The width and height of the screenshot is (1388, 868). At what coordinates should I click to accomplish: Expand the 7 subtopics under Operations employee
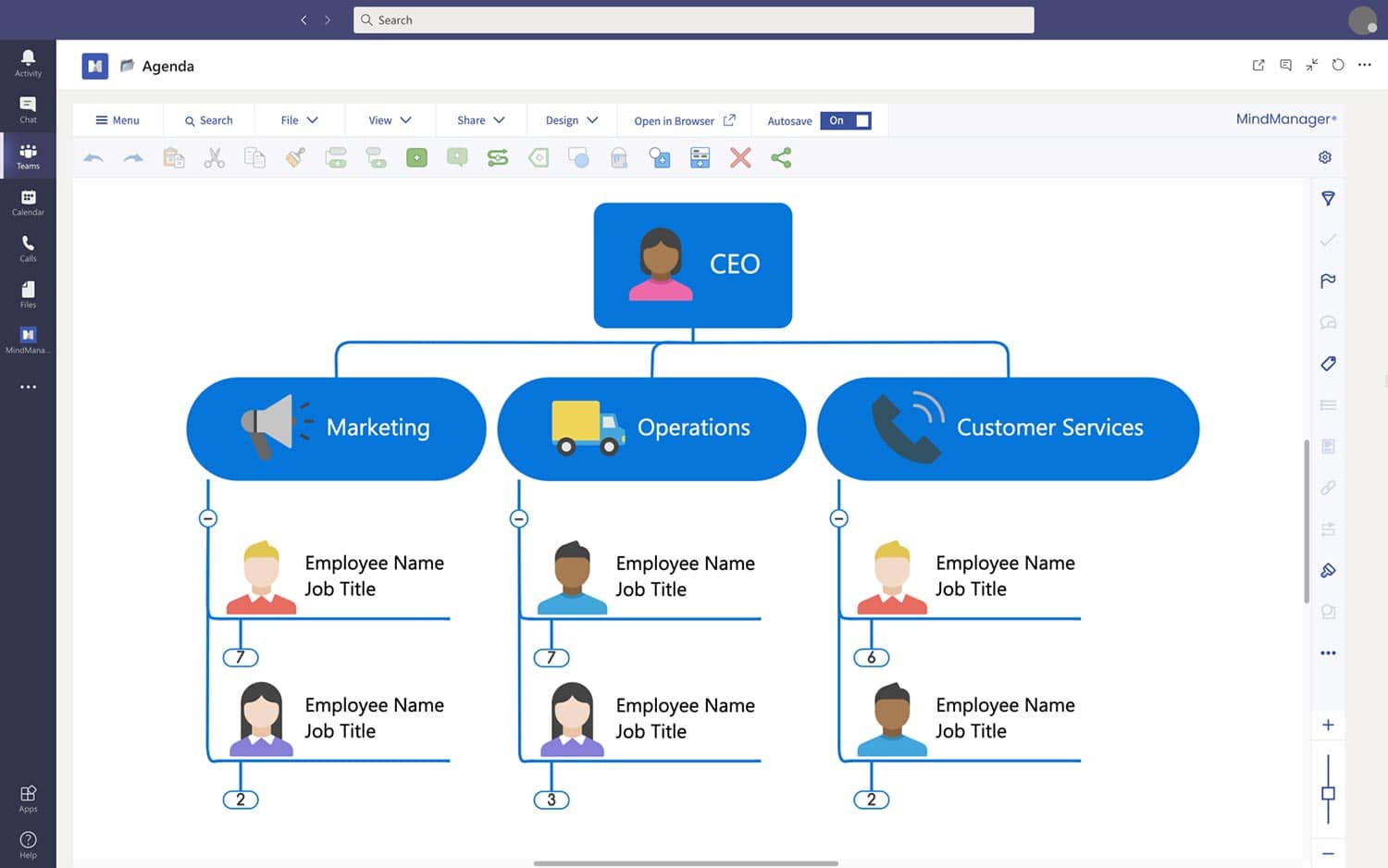[x=551, y=658]
